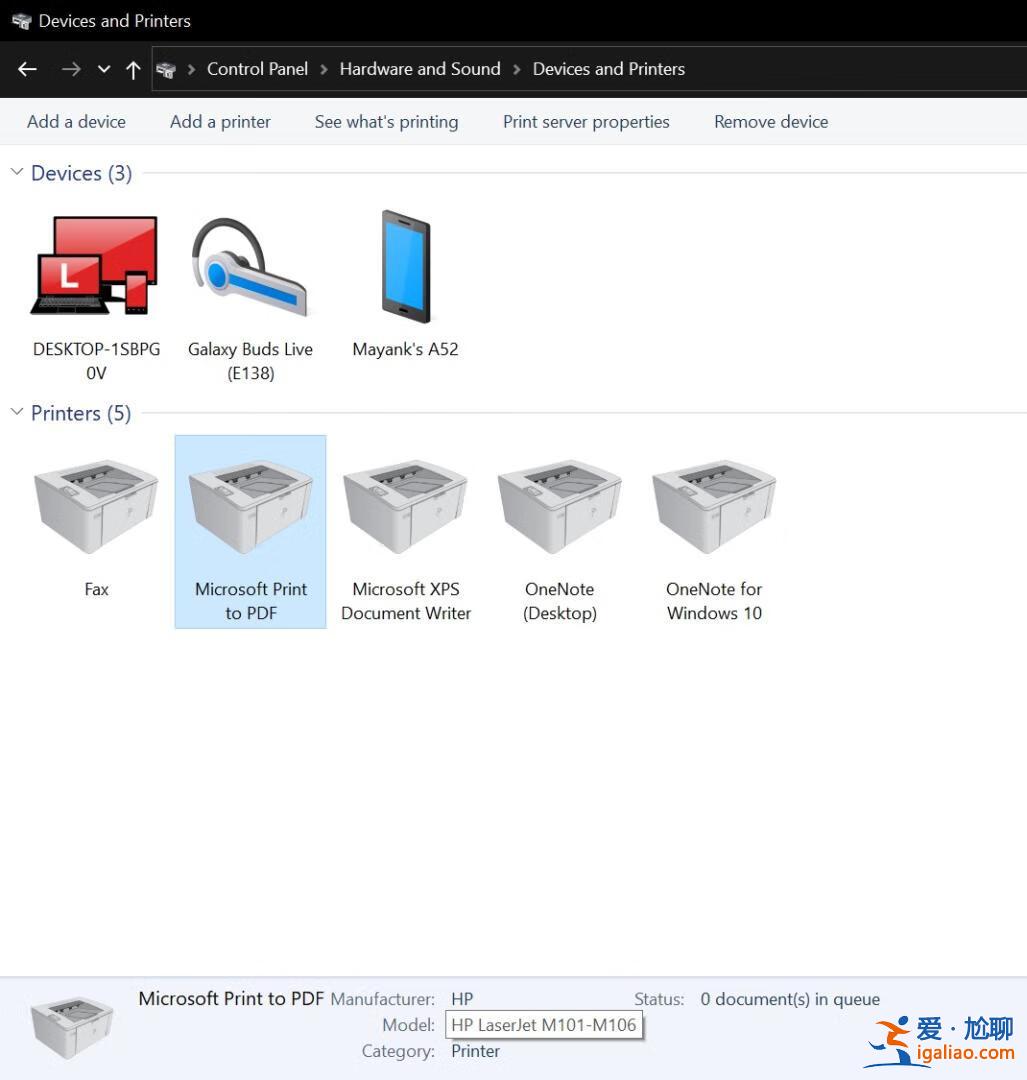This screenshot has height=1080, width=1027.
Task: Select the Devices and Printers icon in breadcrumb
Action: (608, 69)
